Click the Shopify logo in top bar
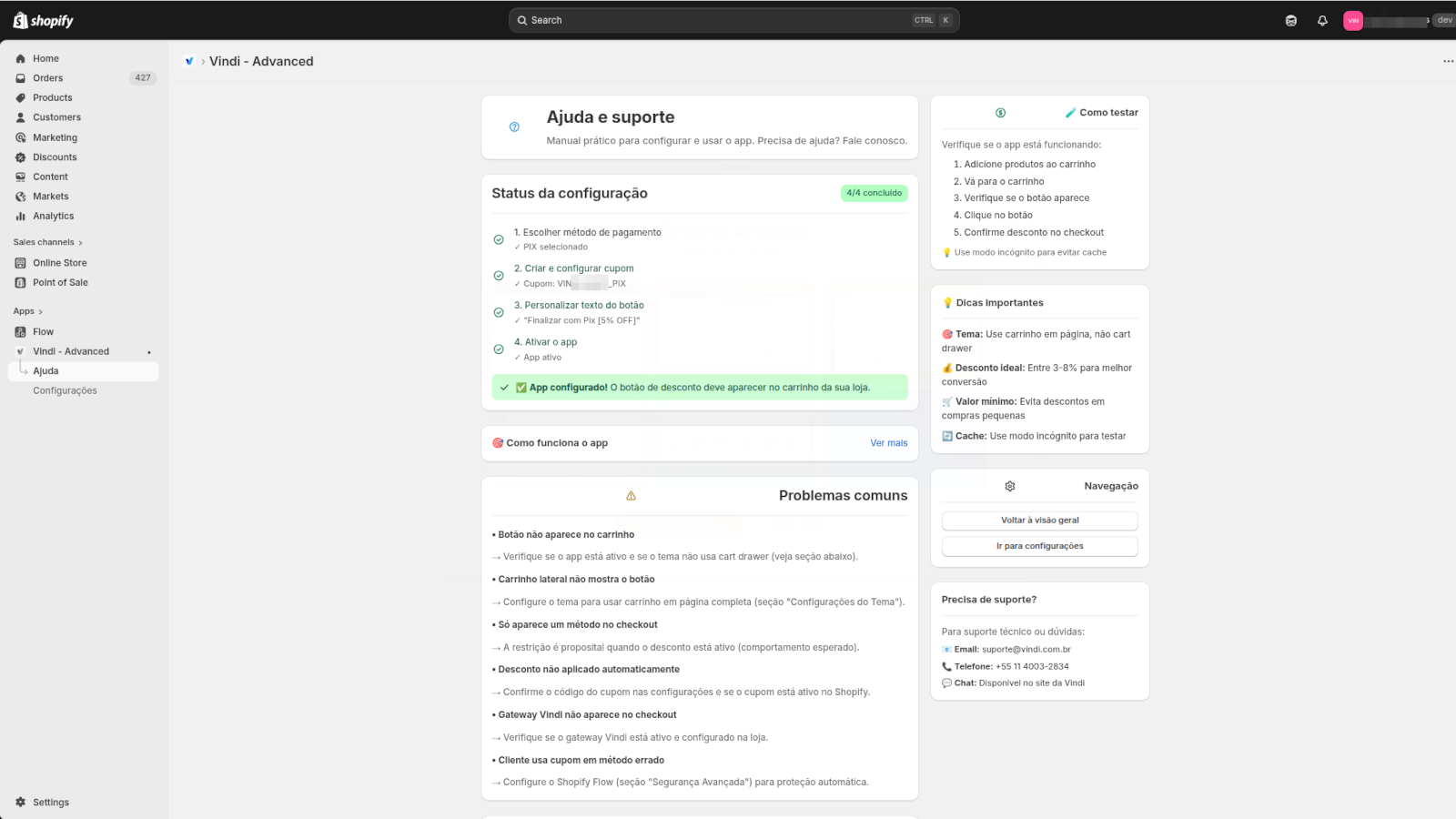The width and height of the screenshot is (1456, 819). tap(43, 20)
